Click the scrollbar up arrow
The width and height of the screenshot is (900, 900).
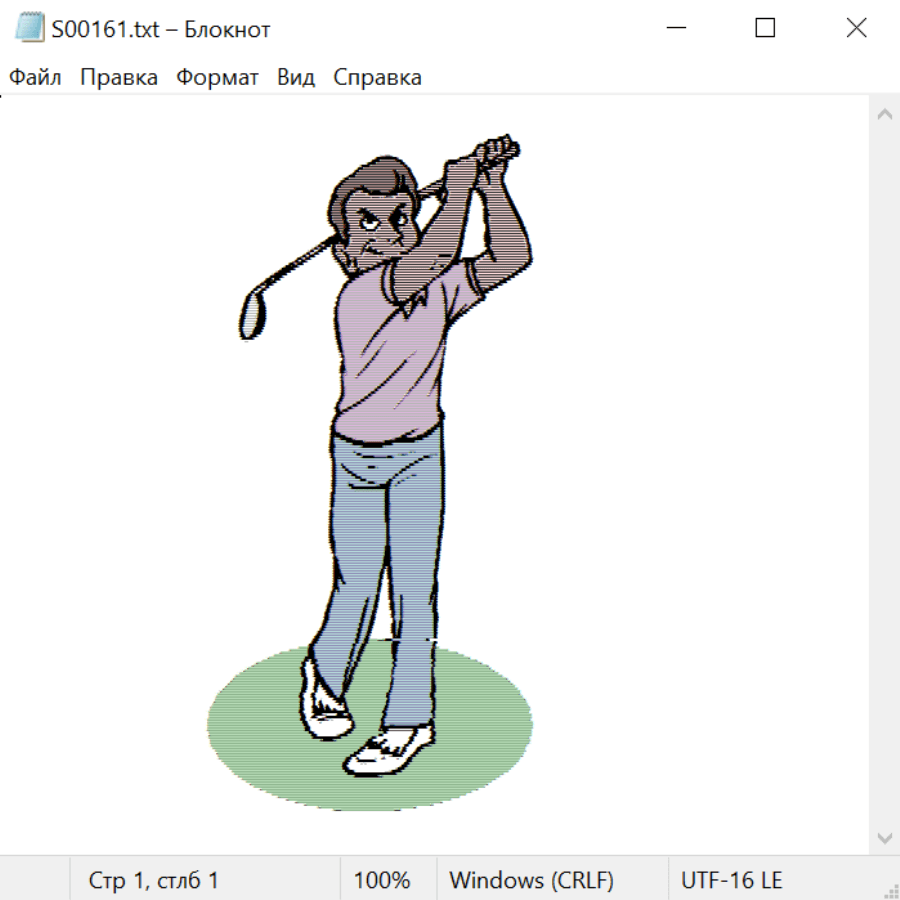[884, 115]
